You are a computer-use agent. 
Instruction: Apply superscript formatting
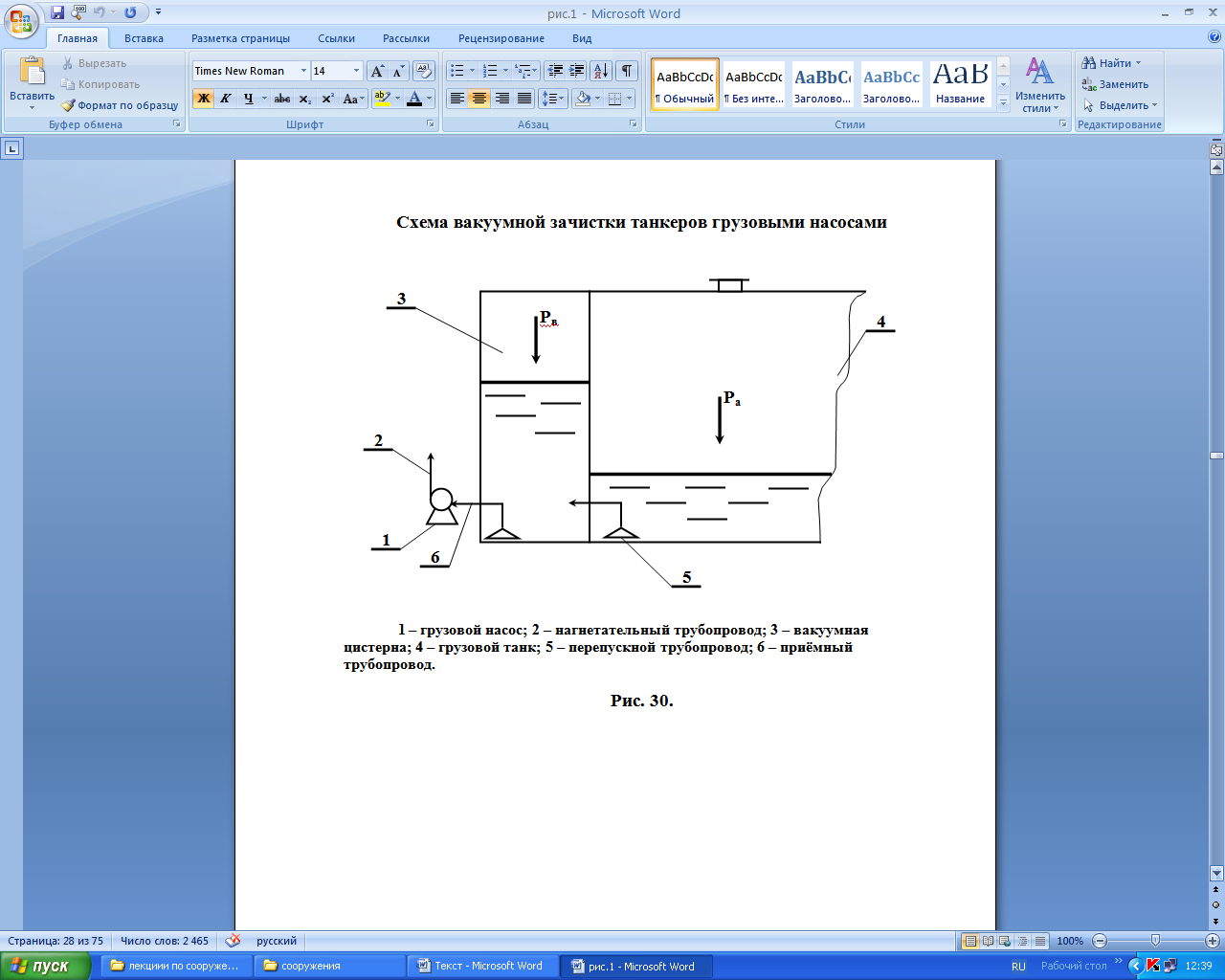click(x=327, y=99)
